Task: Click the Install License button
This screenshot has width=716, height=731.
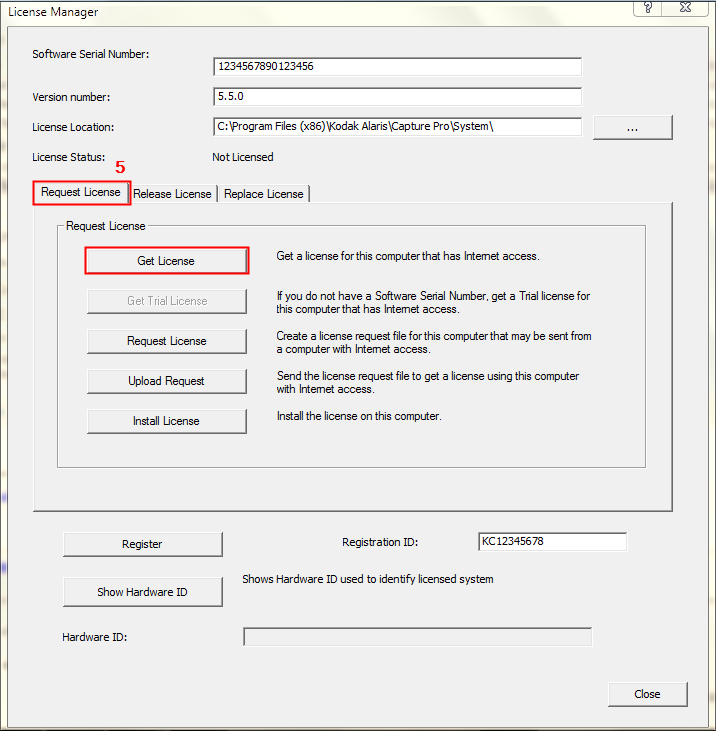Action: click(x=167, y=421)
